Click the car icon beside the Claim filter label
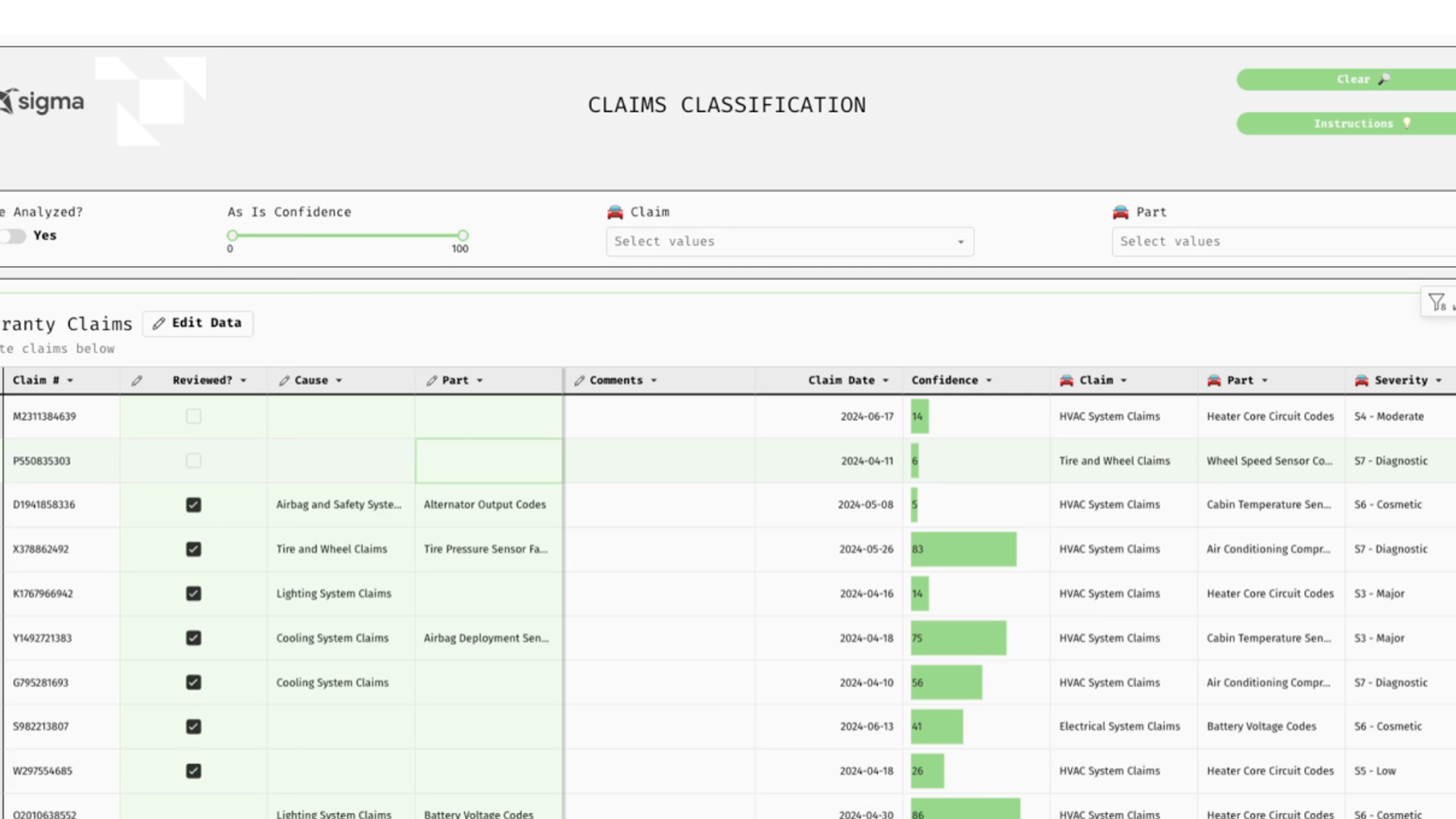 [615, 212]
